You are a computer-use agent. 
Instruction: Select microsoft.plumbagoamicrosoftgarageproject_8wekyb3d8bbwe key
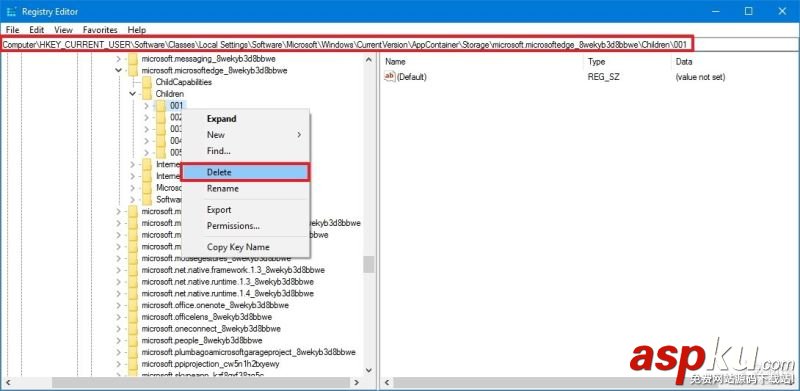(x=248, y=352)
